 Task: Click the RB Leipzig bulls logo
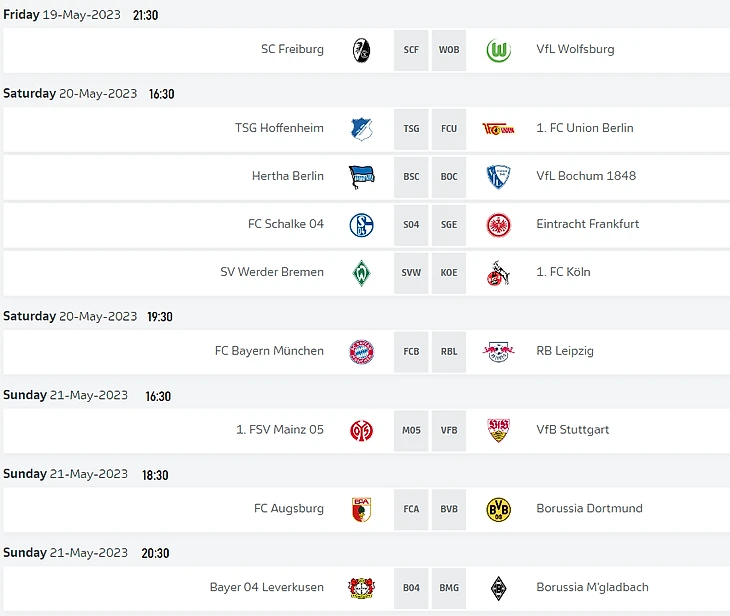tap(498, 352)
